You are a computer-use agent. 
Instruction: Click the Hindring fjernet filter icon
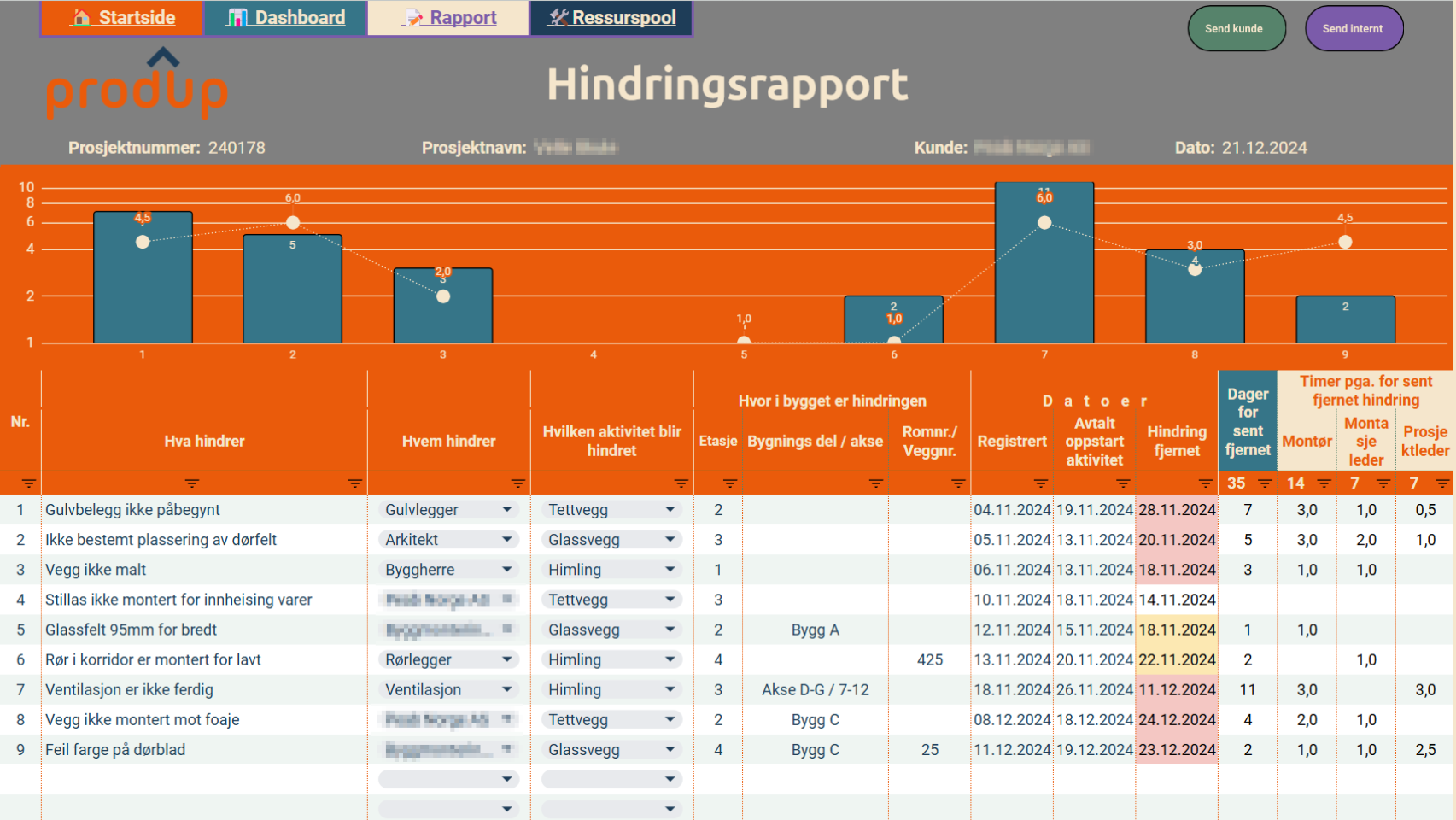[x=1205, y=483]
